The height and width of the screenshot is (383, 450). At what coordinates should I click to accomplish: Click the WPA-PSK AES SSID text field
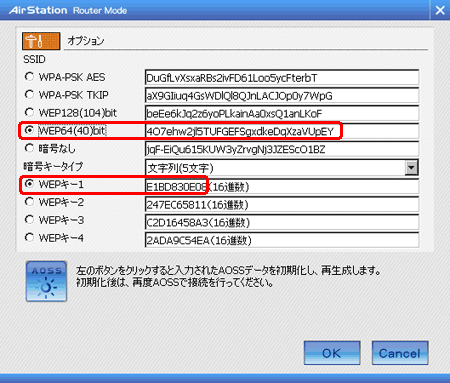282,78
